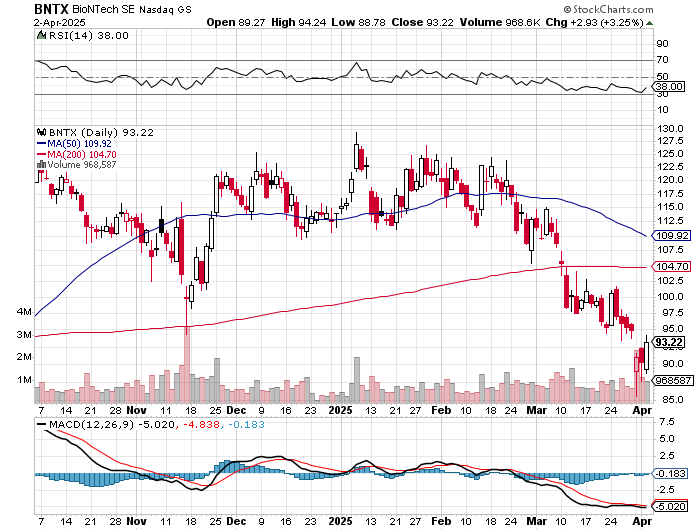
Task: Click the Apr label on price chart axis
Action: click(x=642, y=410)
